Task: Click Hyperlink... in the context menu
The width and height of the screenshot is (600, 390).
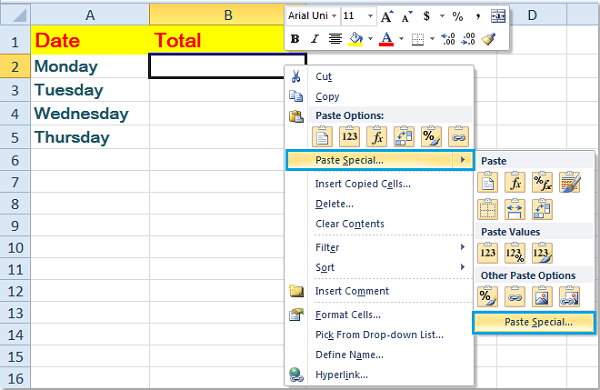Action: coord(341,375)
